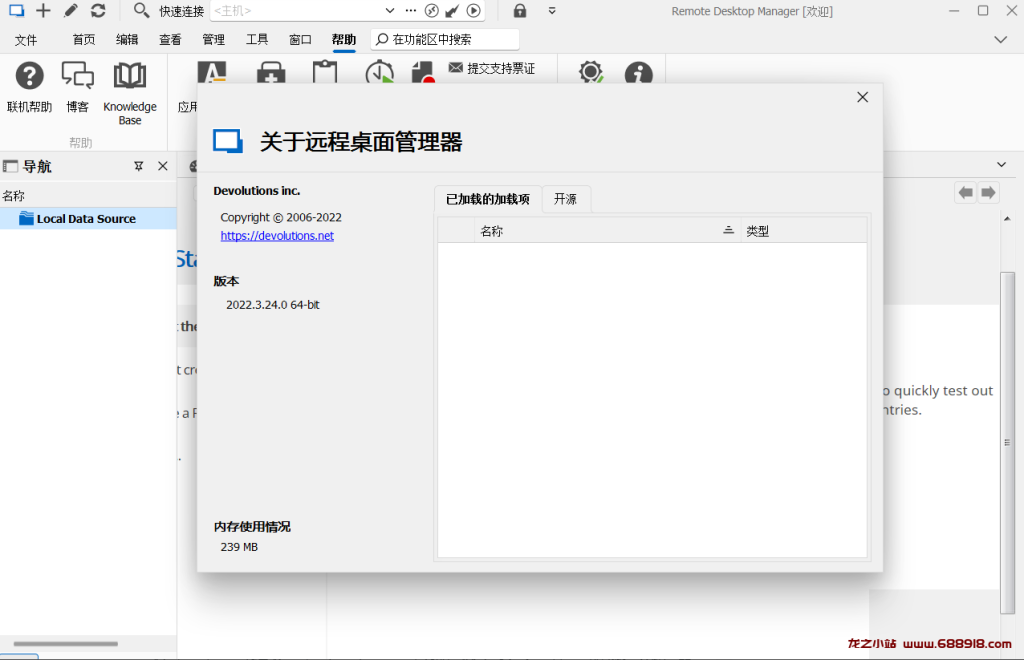
Task: Open the quick connect host dropdown arrow
Action: point(390,10)
